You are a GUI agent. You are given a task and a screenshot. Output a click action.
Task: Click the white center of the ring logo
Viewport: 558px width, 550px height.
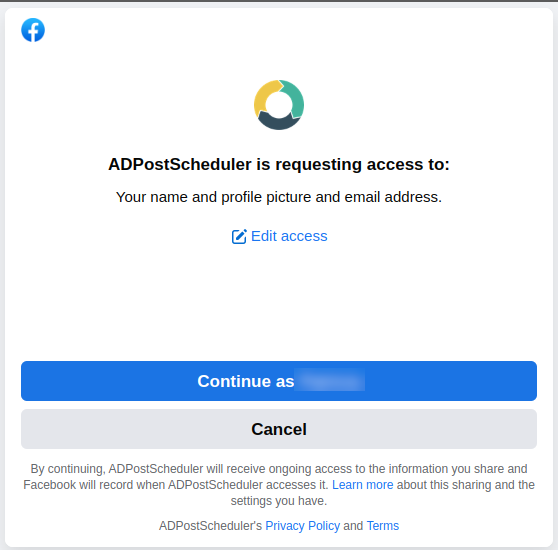[279, 105]
